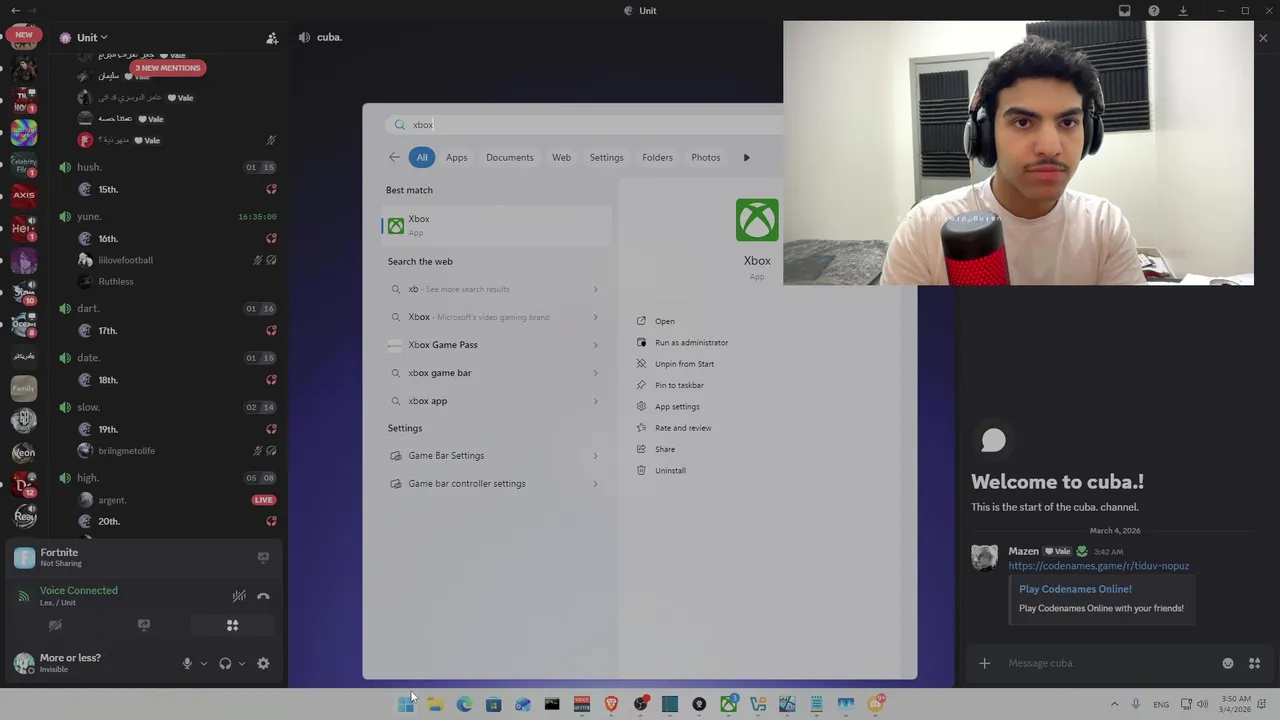Image resolution: width=1280 pixels, height=720 pixels.
Task: Toggle deafen headphones in Discord user panel
Action: pos(225,664)
